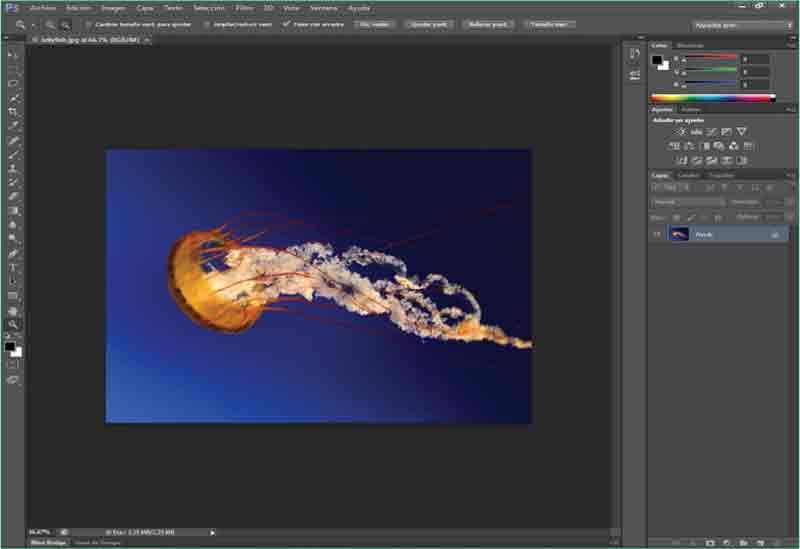The width and height of the screenshot is (800, 549).
Task: Hide the Fondo layer with eye icon
Action: pyautogui.click(x=657, y=234)
